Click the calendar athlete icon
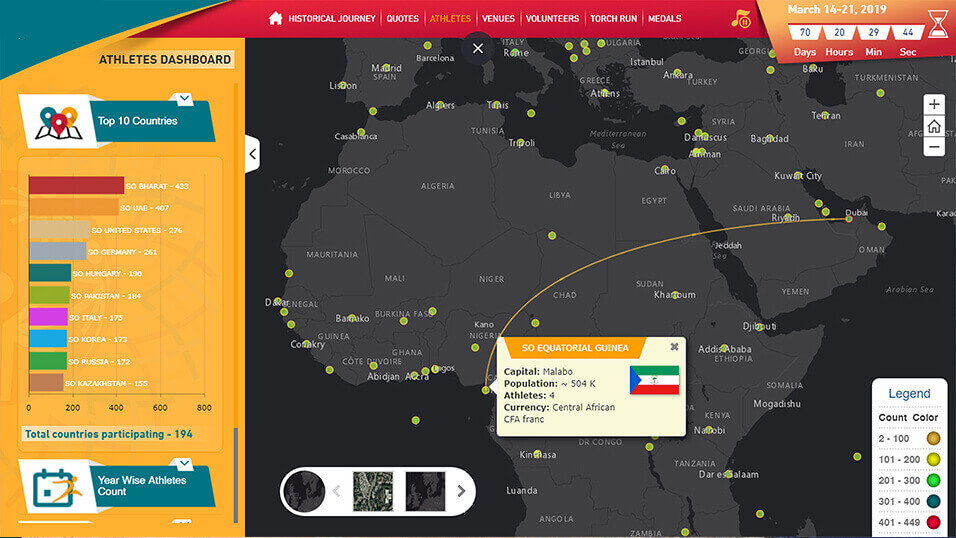 pos(57,489)
